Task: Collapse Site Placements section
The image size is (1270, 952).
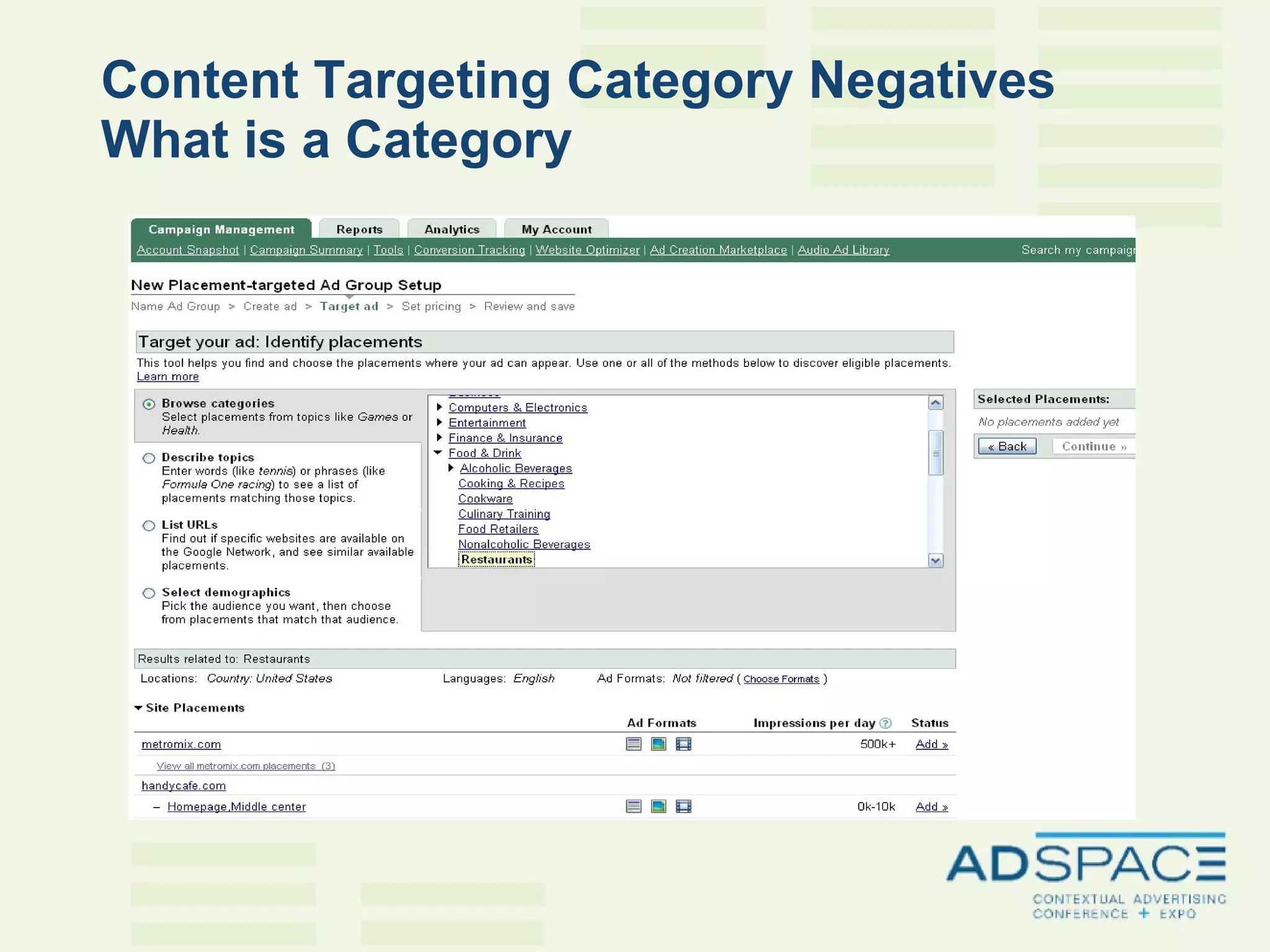Action: [138, 708]
